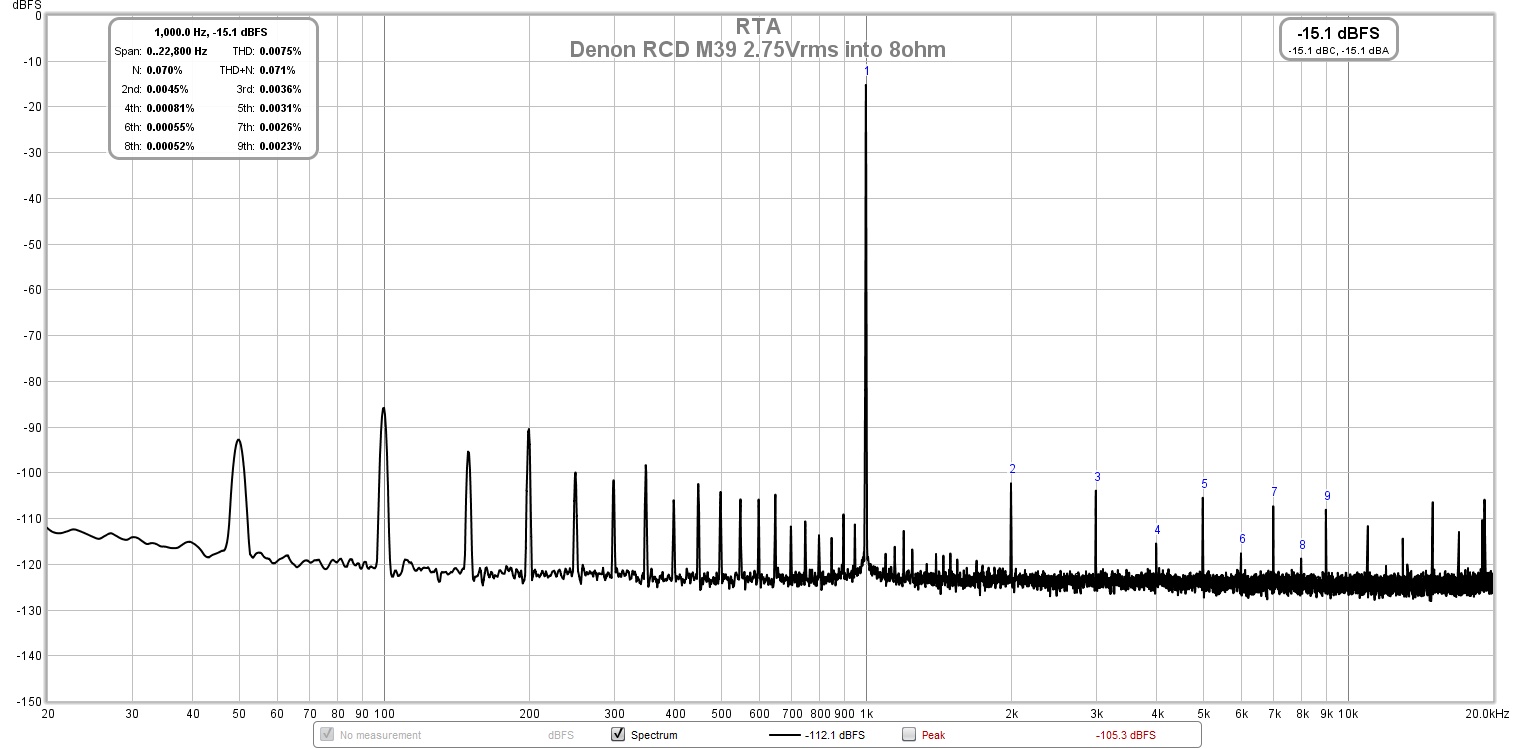Click the fundamental marker 1 at 1 kHz
Screen dimensions: 1516x749
click(867, 72)
